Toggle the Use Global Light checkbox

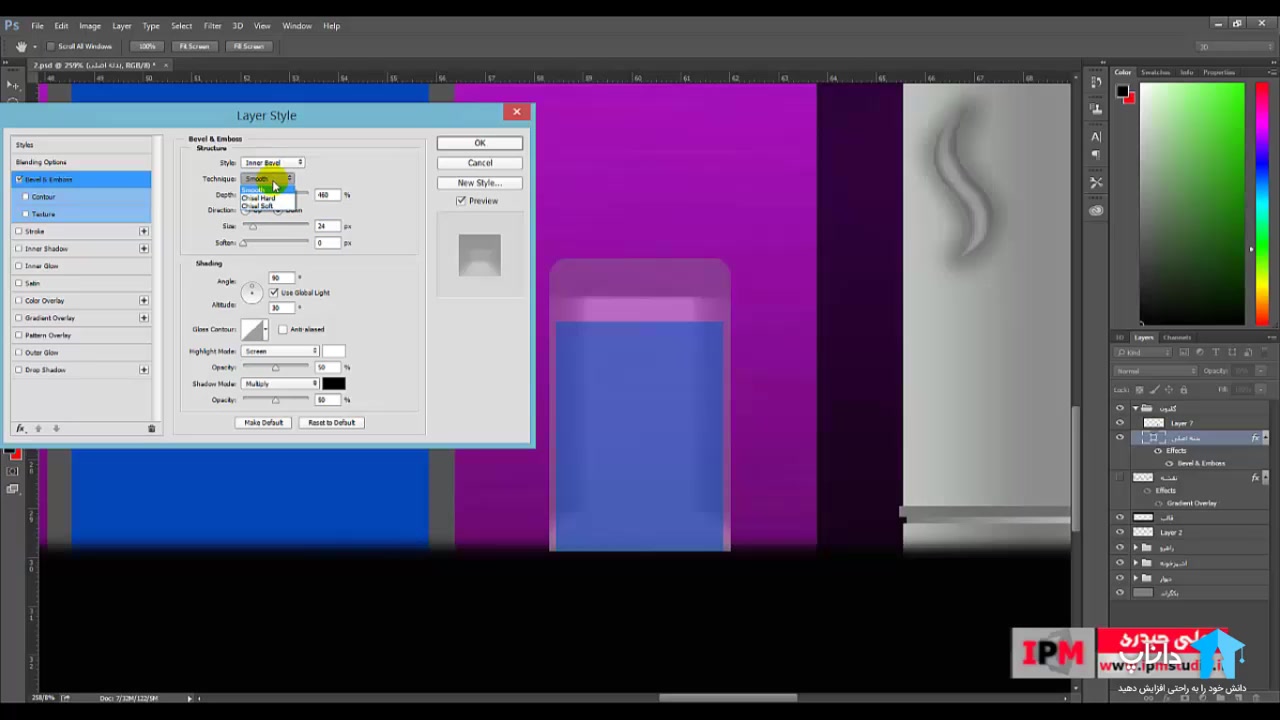click(274, 292)
